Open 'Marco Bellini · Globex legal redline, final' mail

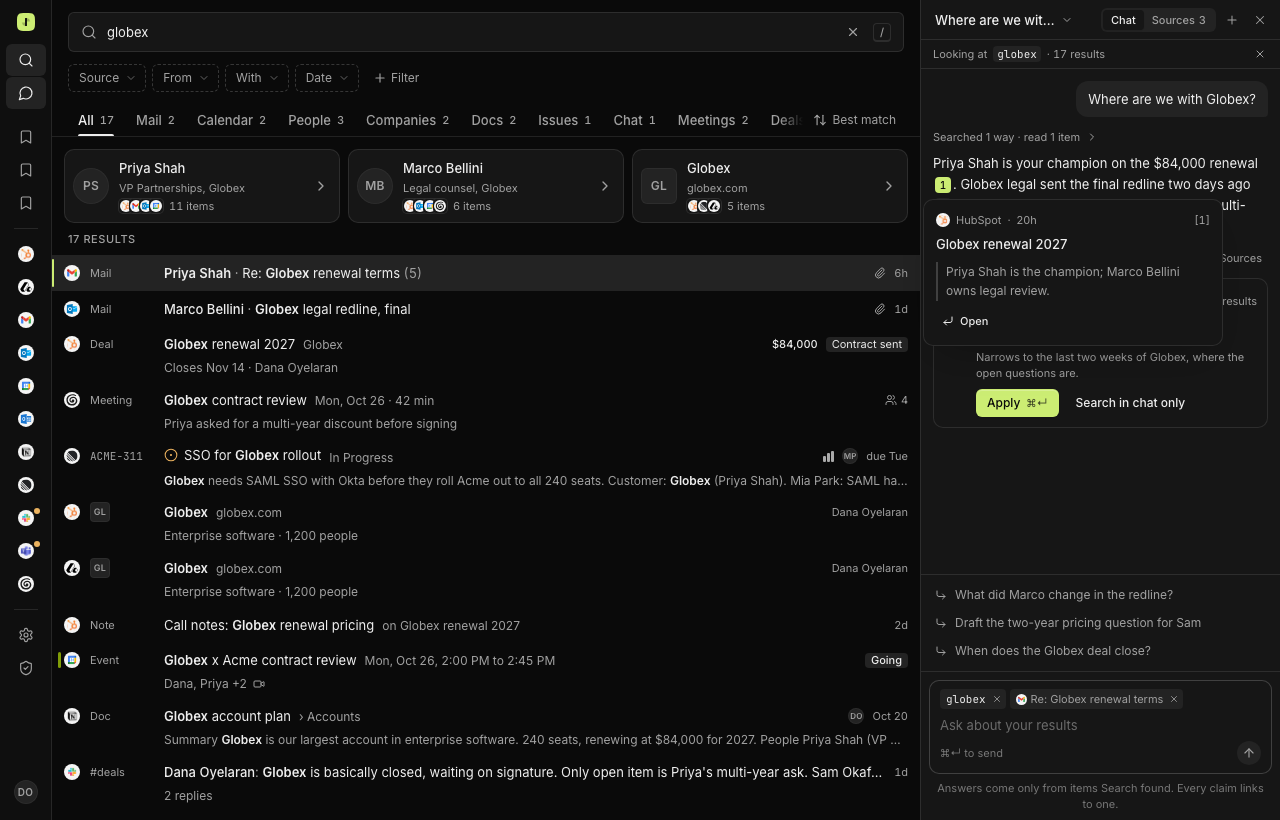tap(486, 309)
